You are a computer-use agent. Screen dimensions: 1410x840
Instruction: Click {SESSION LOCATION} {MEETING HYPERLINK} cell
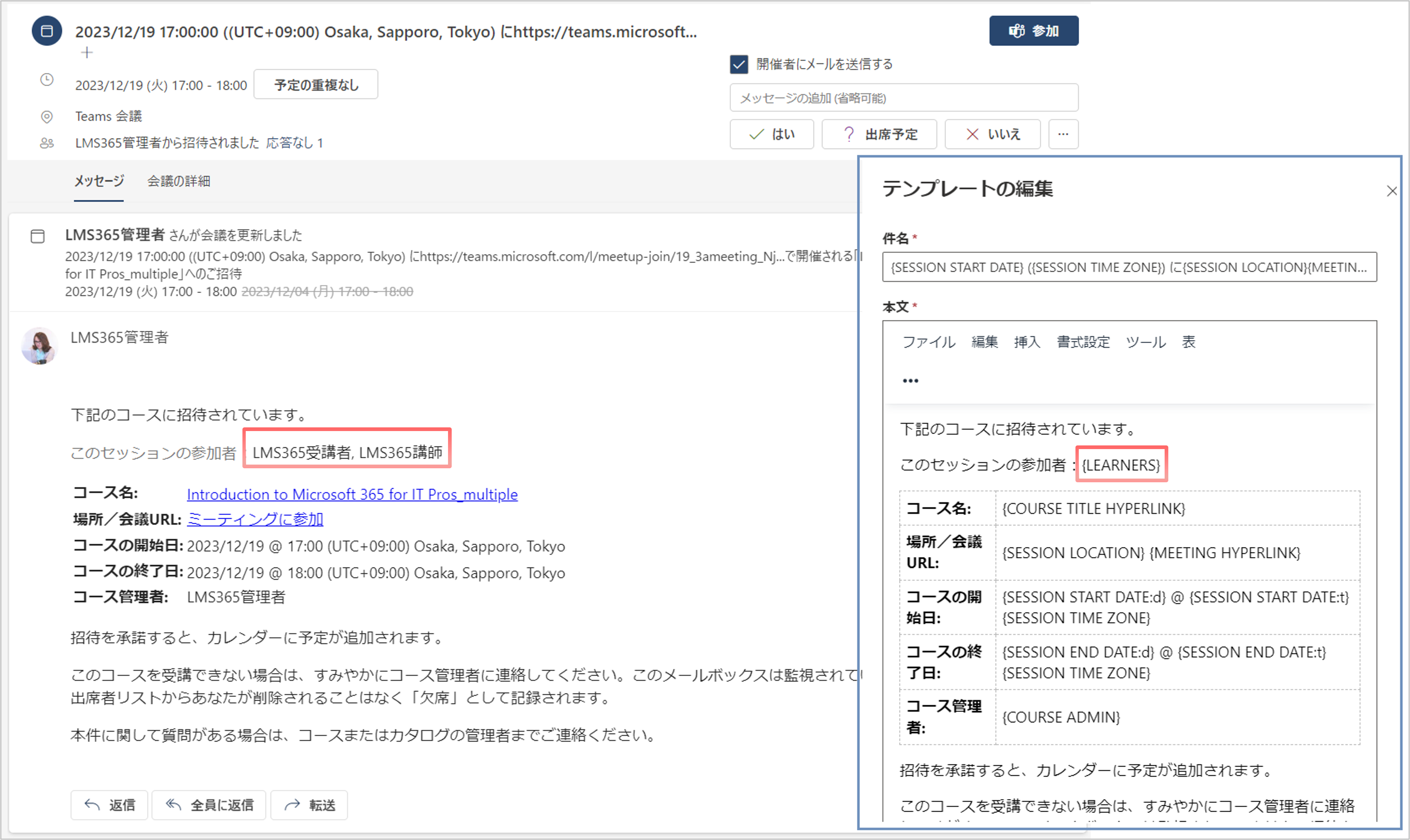tap(1178, 553)
